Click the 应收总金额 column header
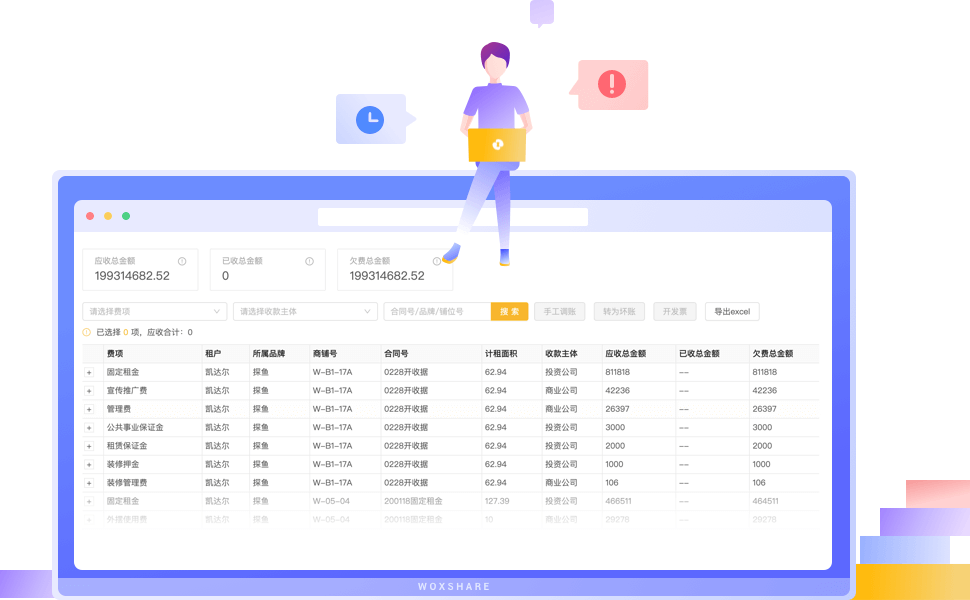Viewport: 970px width, 600px height. pyautogui.click(x=626, y=354)
